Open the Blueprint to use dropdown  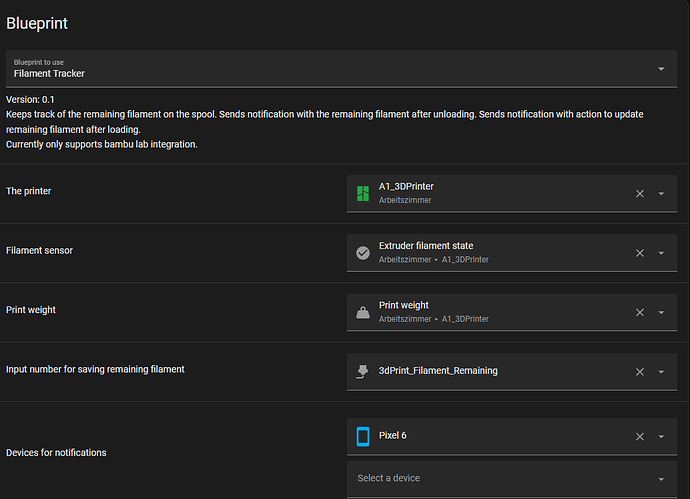pyautogui.click(x=661, y=69)
